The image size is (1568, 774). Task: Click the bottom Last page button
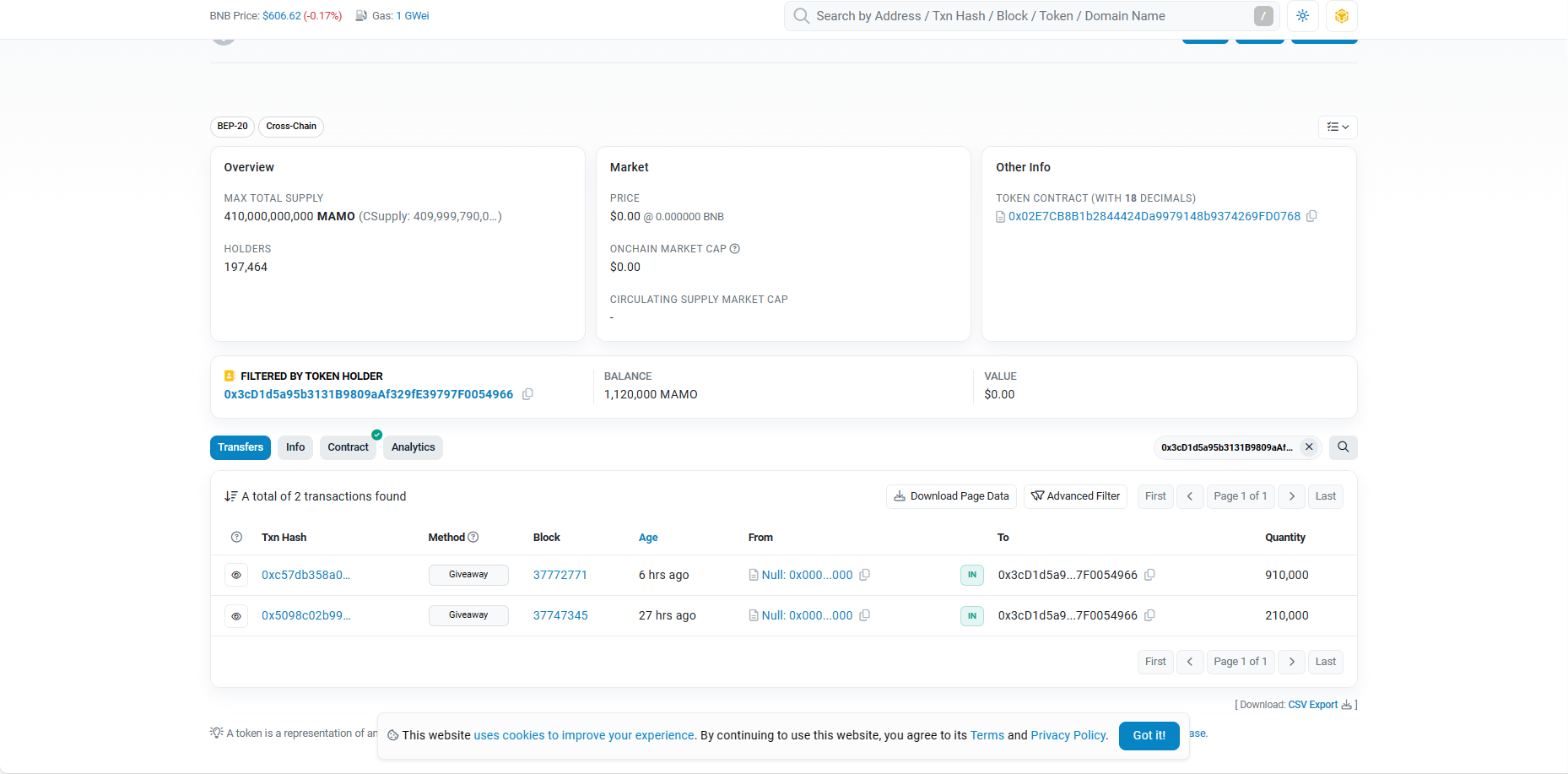click(1326, 662)
